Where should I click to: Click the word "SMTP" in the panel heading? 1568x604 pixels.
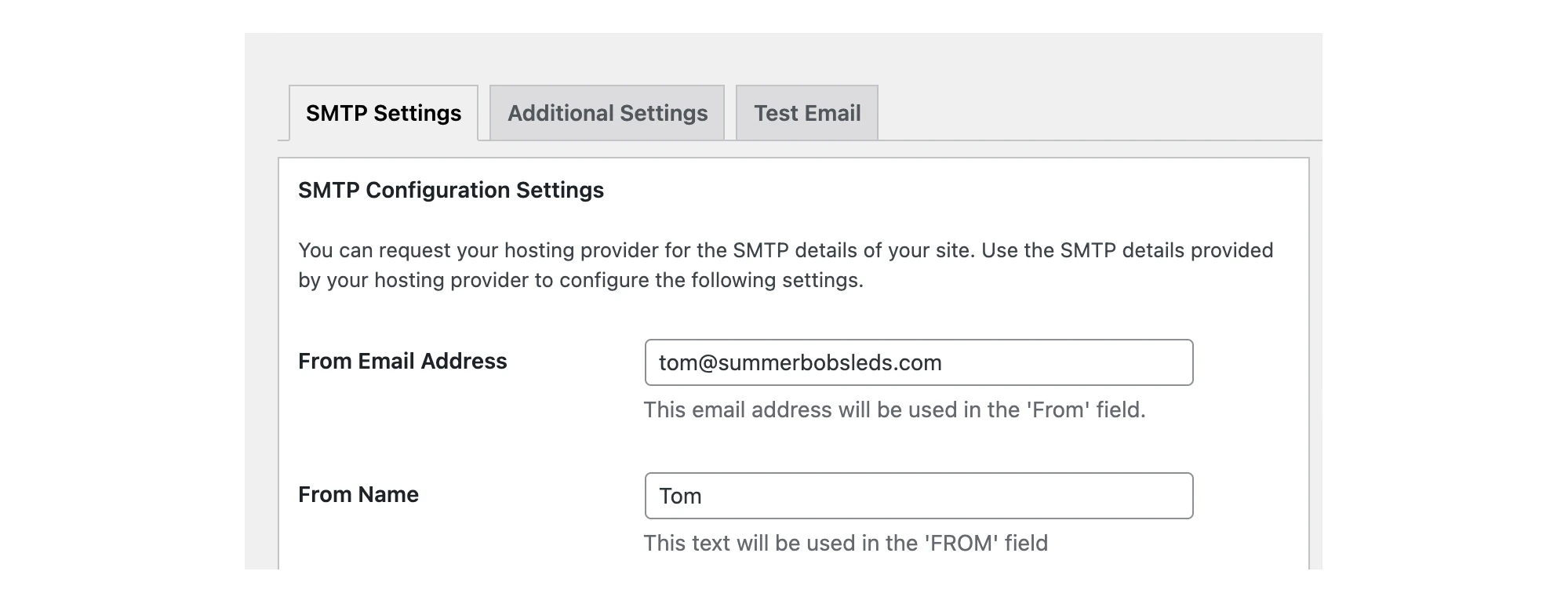(x=329, y=191)
